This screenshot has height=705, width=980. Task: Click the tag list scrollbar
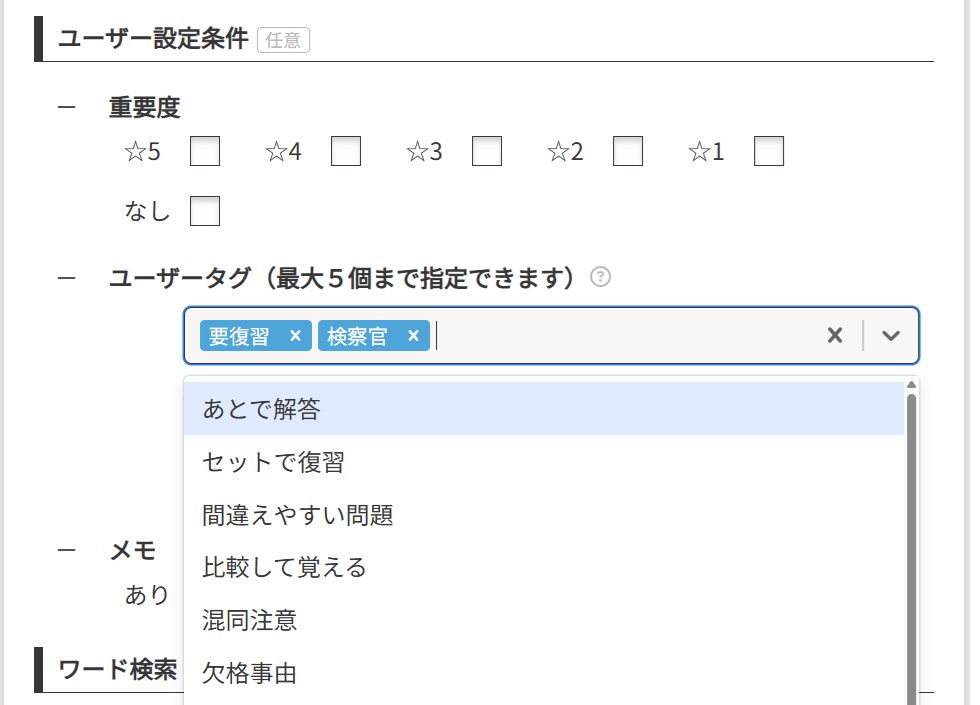[911, 540]
